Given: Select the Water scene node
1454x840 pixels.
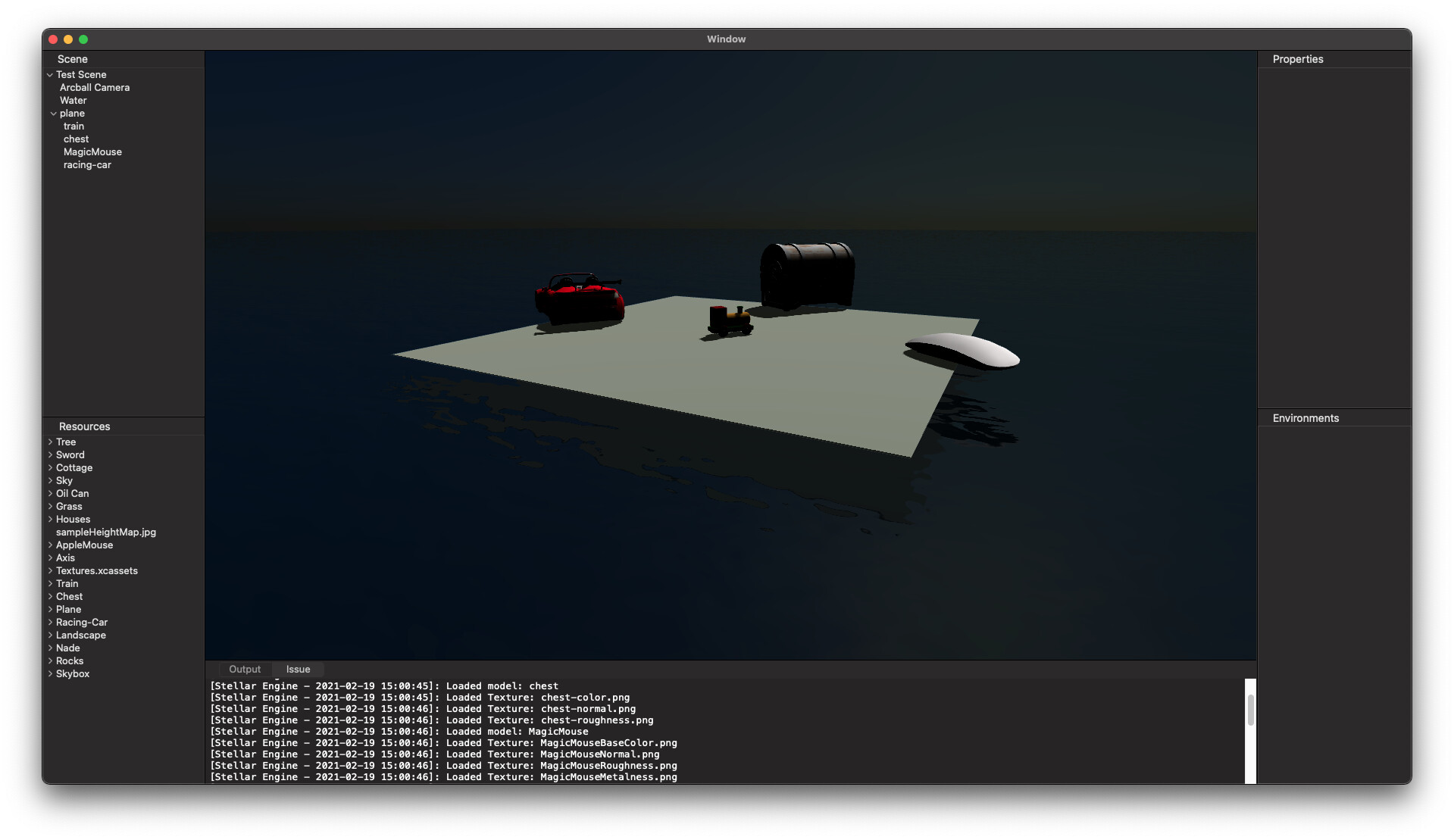Looking at the screenshot, I should tap(73, 101).
